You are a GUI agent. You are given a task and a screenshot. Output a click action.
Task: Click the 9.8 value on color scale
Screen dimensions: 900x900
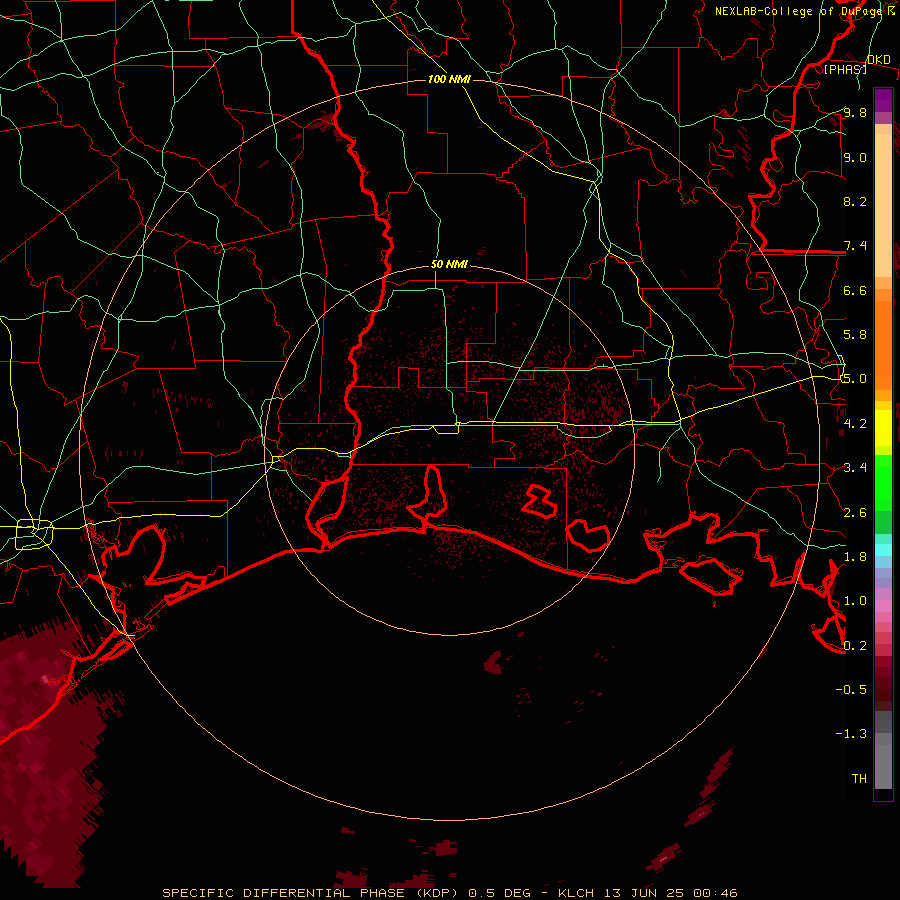point(855,112)
